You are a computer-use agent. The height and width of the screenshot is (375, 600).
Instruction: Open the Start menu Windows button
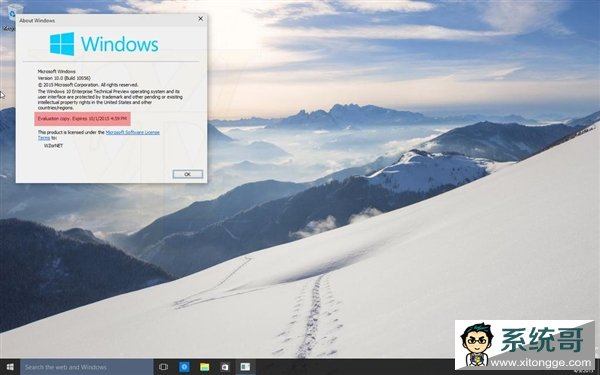pyautogui.click(x=10, y=367)
